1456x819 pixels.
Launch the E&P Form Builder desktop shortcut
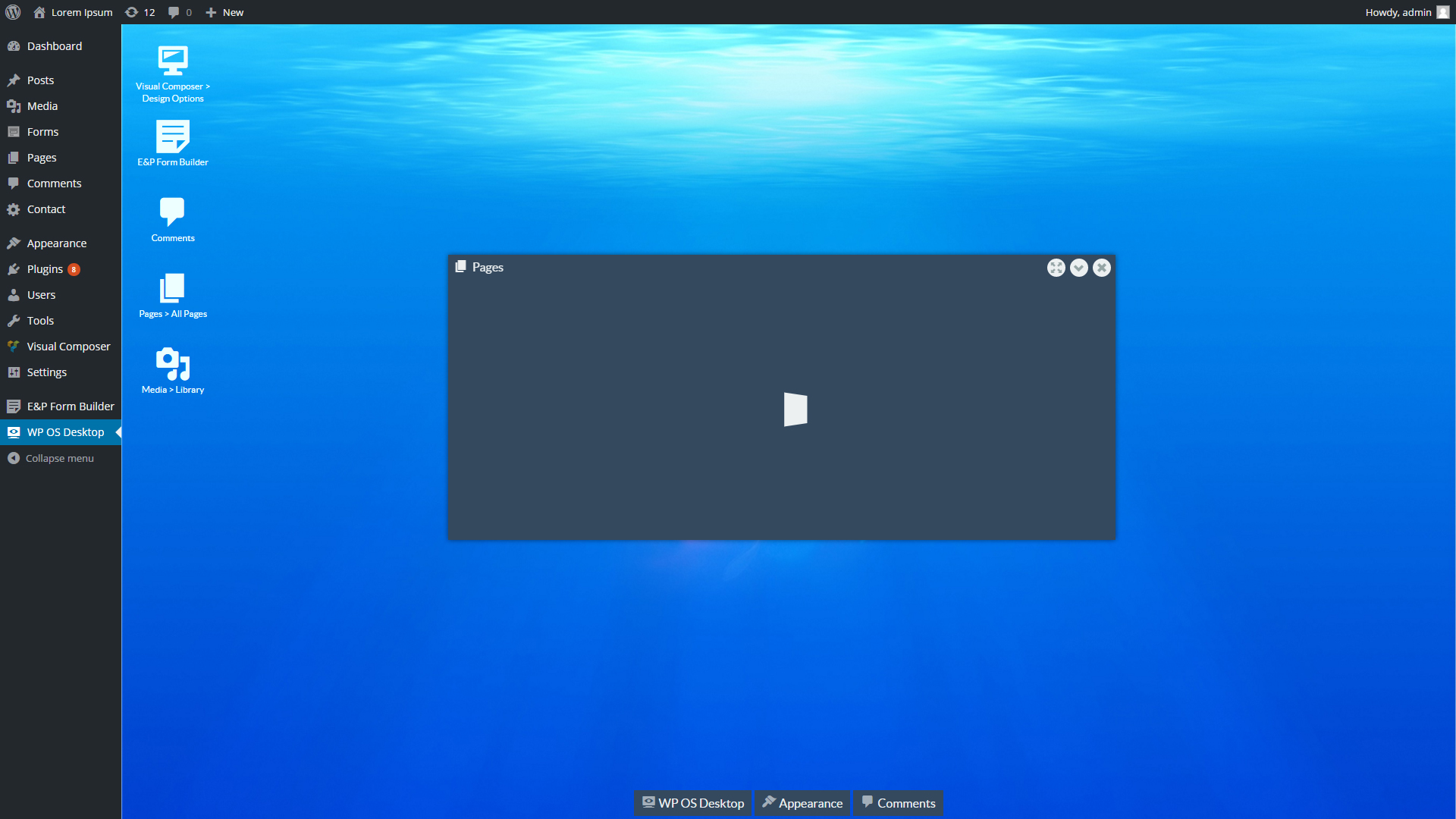coord(172,143)
